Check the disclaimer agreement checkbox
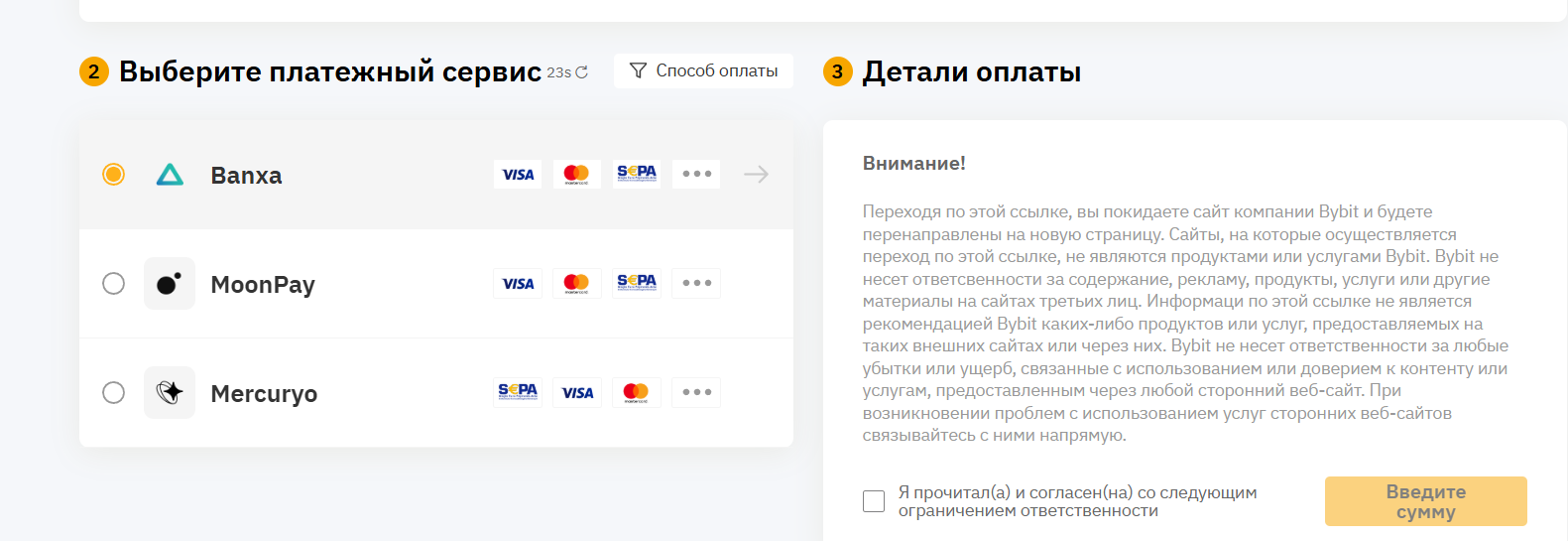1568x541 pixels. pos(874,501)
